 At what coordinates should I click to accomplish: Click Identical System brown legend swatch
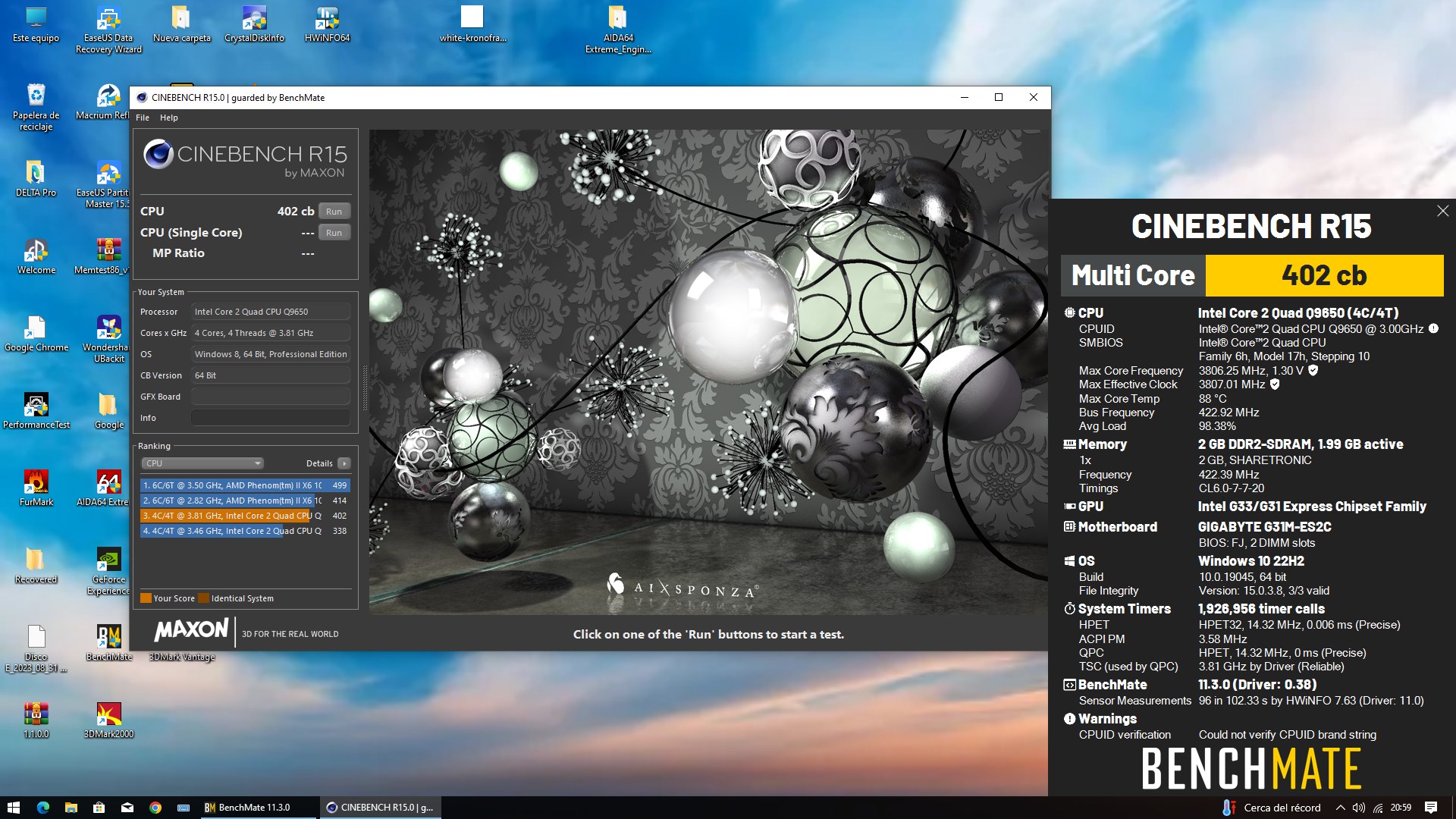click(203, 598)
